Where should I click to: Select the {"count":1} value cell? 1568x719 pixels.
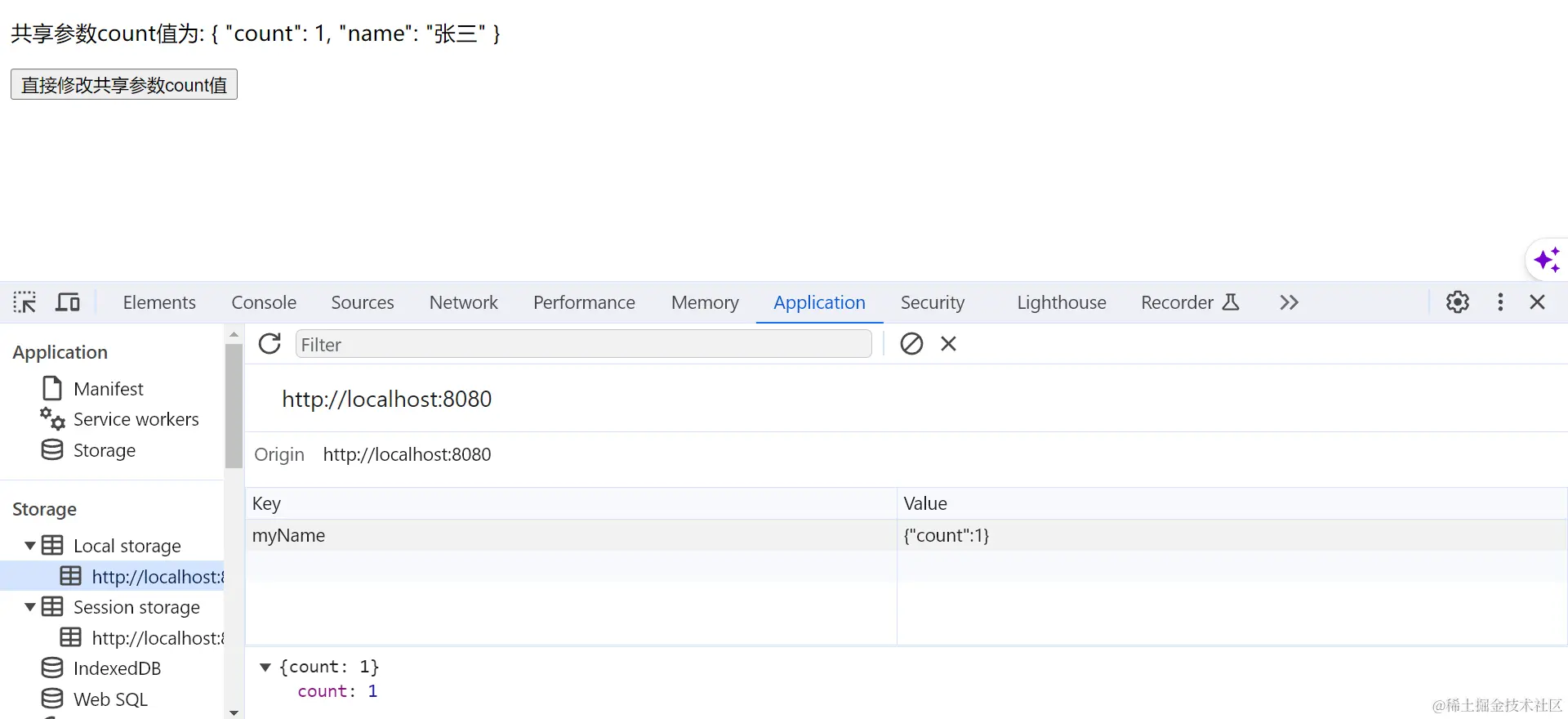[x=1232, y=535]
